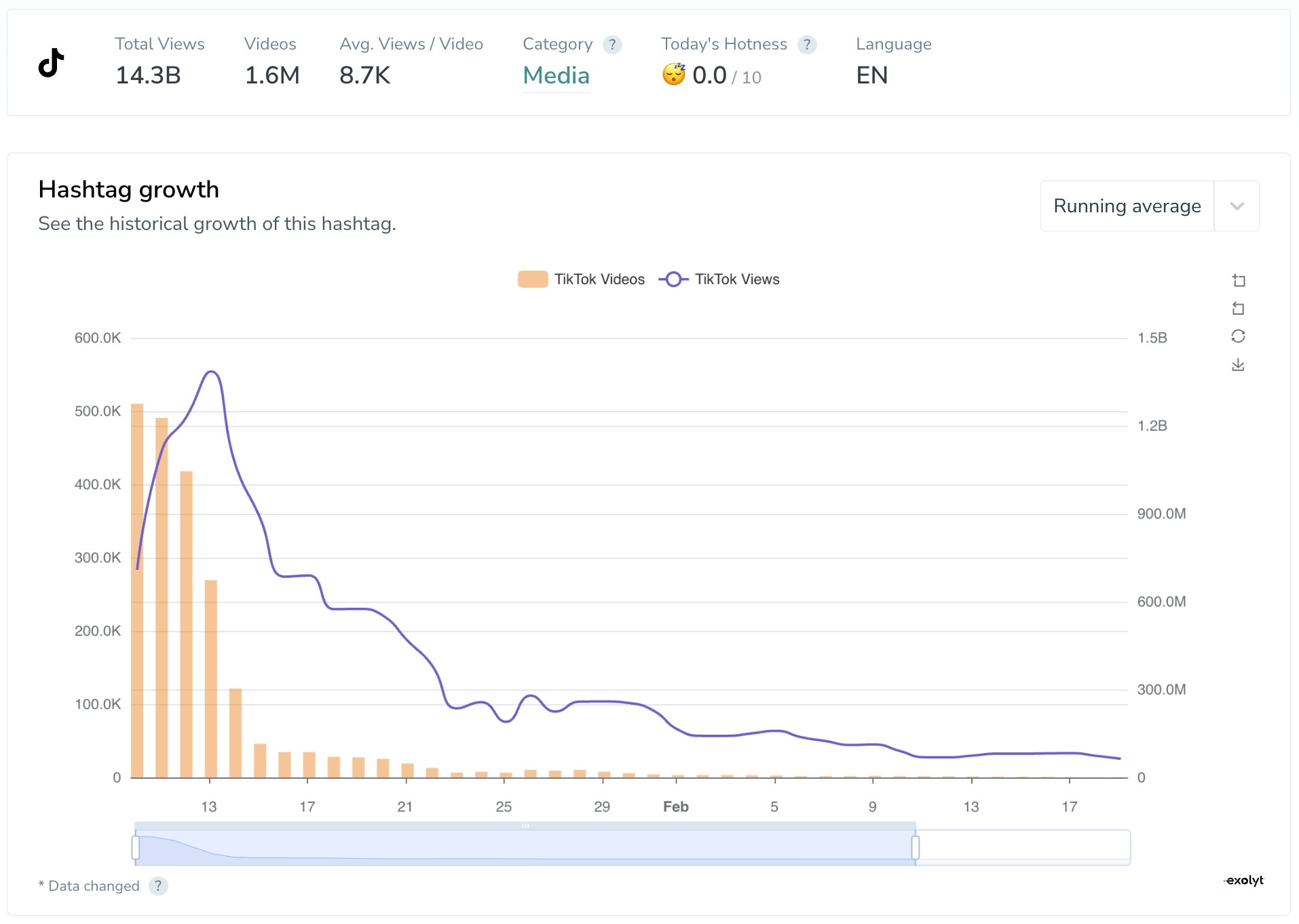The height and width of the screenshot is (924, 1299).
Task: Click the Feb label on the x-axis
Action: [x=675, y=807]
